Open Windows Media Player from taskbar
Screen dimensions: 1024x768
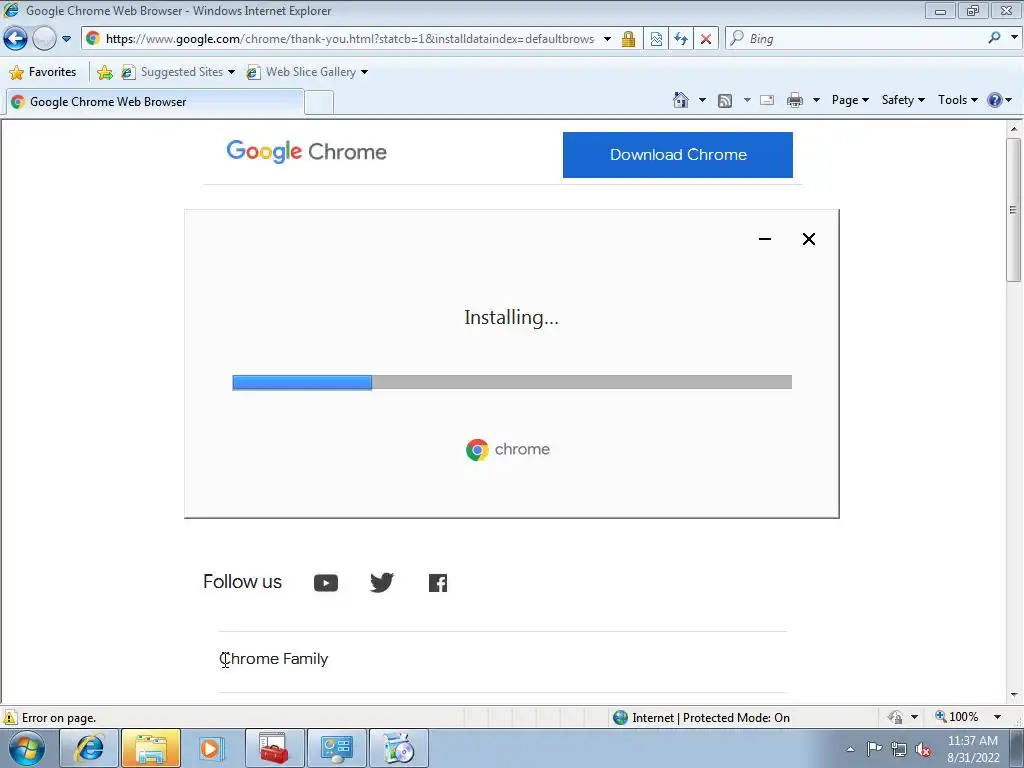[212, 748]
